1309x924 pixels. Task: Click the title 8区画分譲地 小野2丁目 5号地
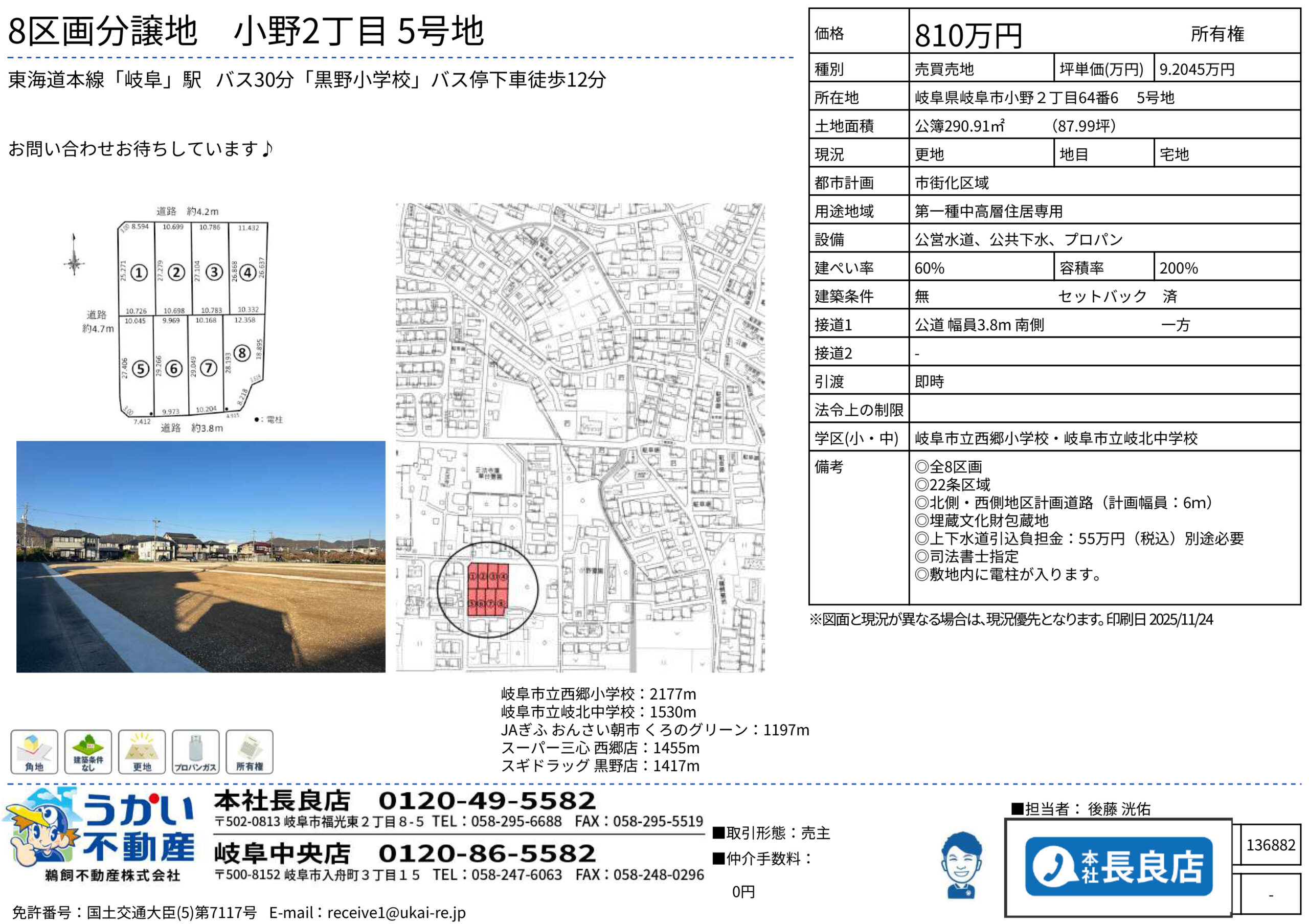point(246,31)
